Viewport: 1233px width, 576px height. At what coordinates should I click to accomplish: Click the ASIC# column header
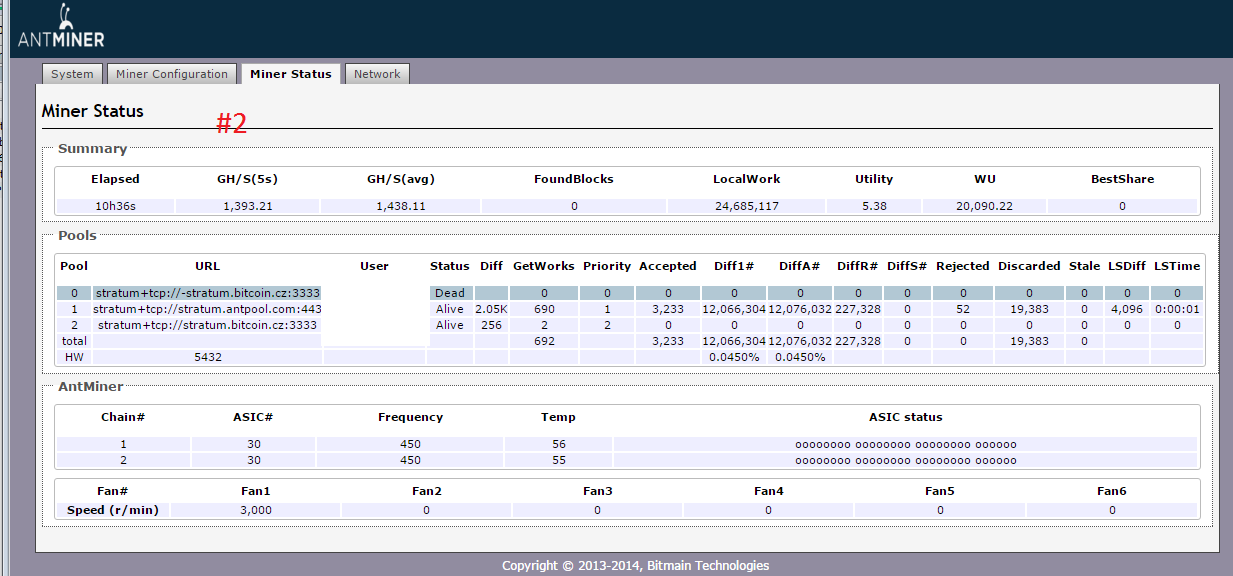251,417
